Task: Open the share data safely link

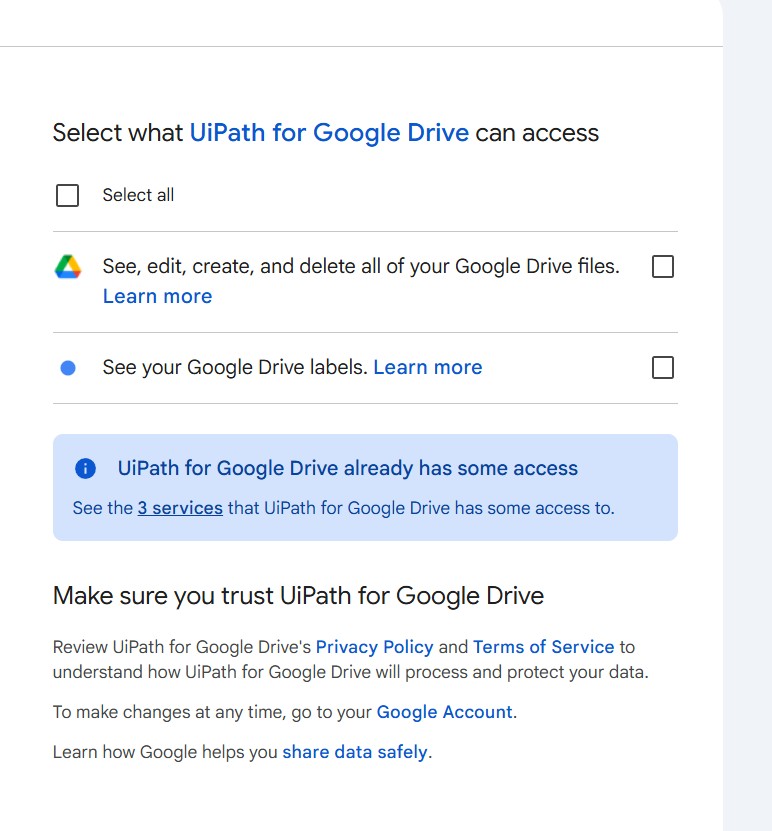Action: (x=354, y=752)
